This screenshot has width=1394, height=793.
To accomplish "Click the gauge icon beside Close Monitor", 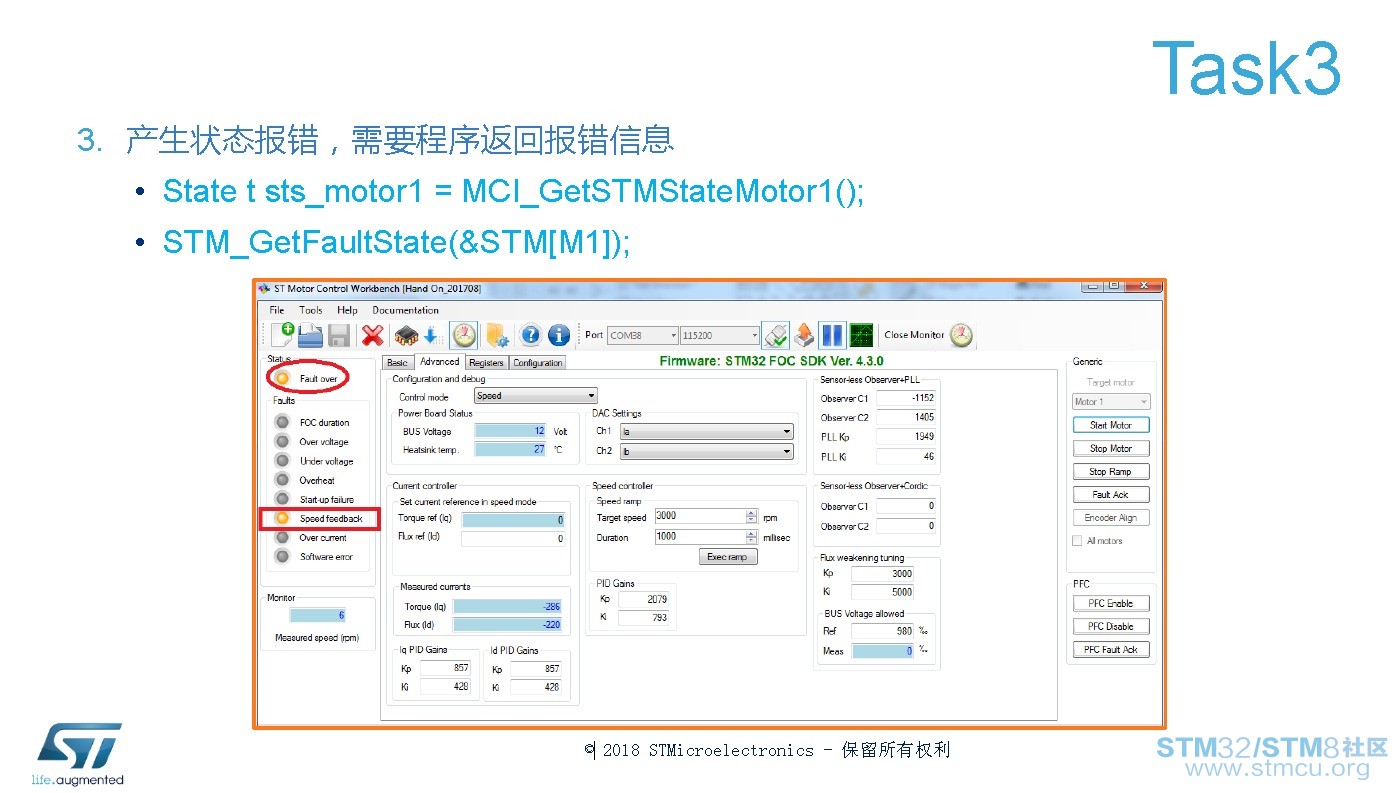I will [961, 335].
